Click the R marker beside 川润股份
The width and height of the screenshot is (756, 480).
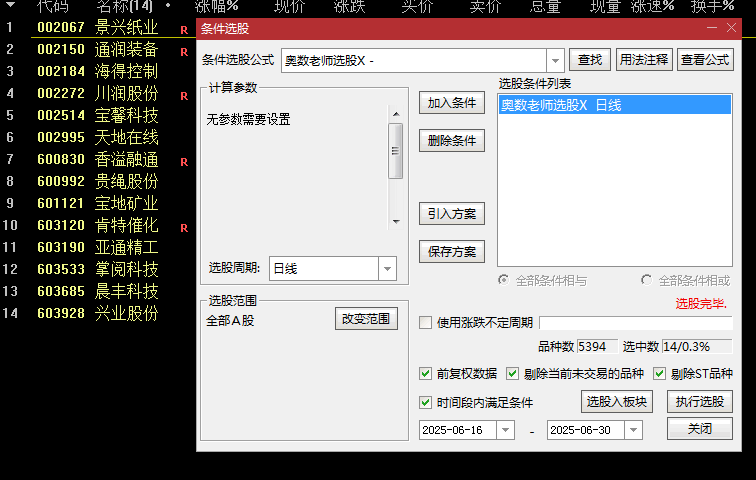tap(184, 96)
